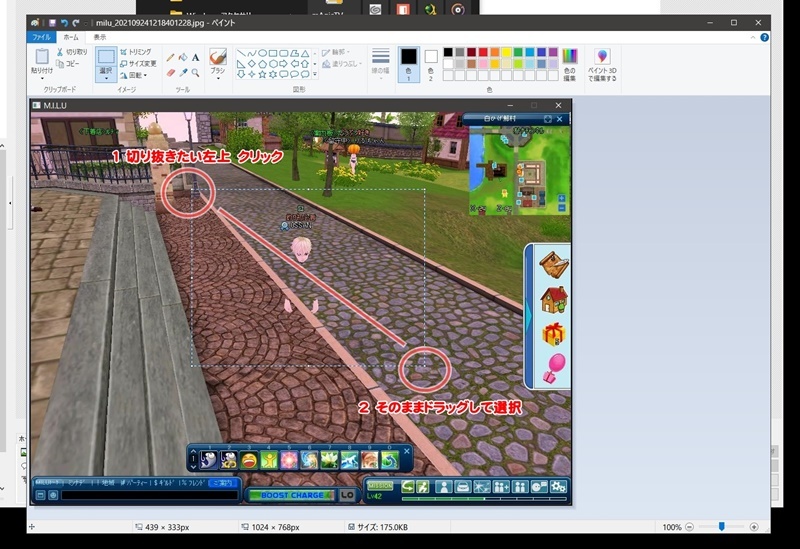Select the Pencil tool
Screen dimensions: 800x549
pyautogui.click(x=170, y=57)
